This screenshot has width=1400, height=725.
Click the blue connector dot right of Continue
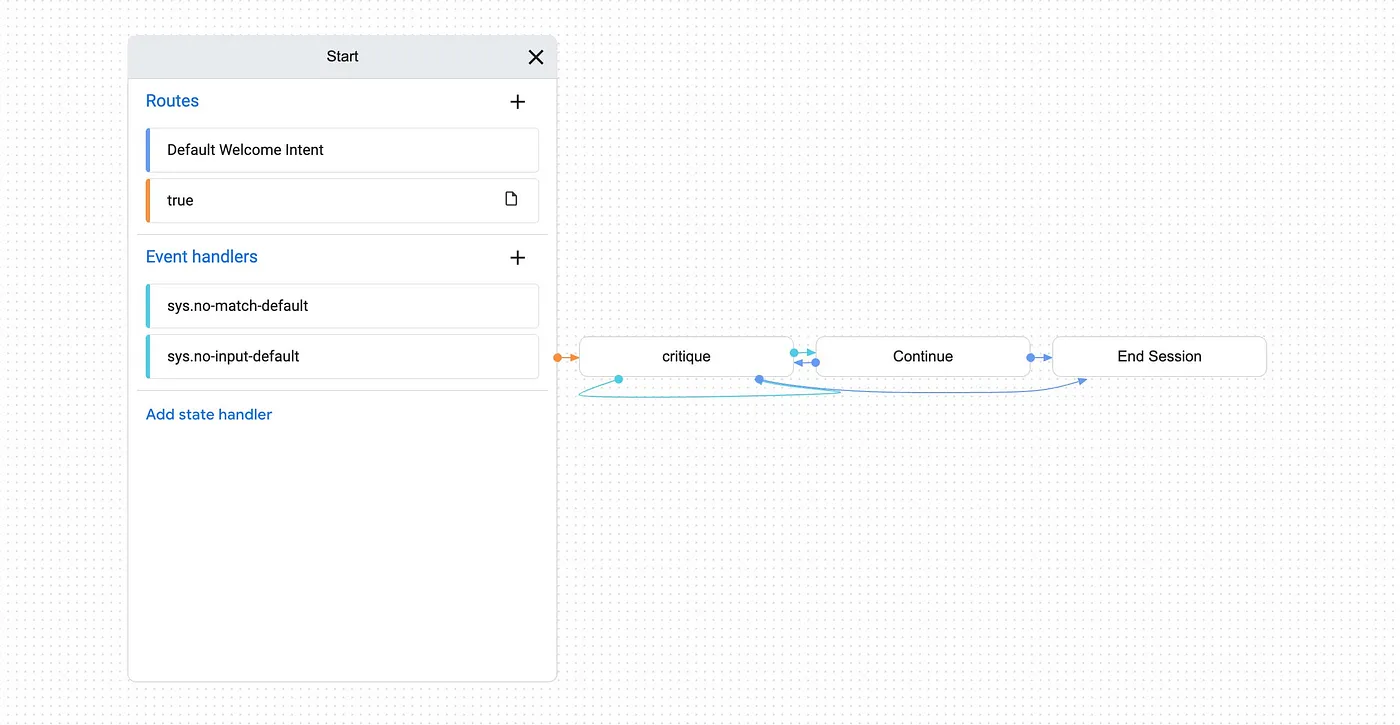click(1030, 357)
